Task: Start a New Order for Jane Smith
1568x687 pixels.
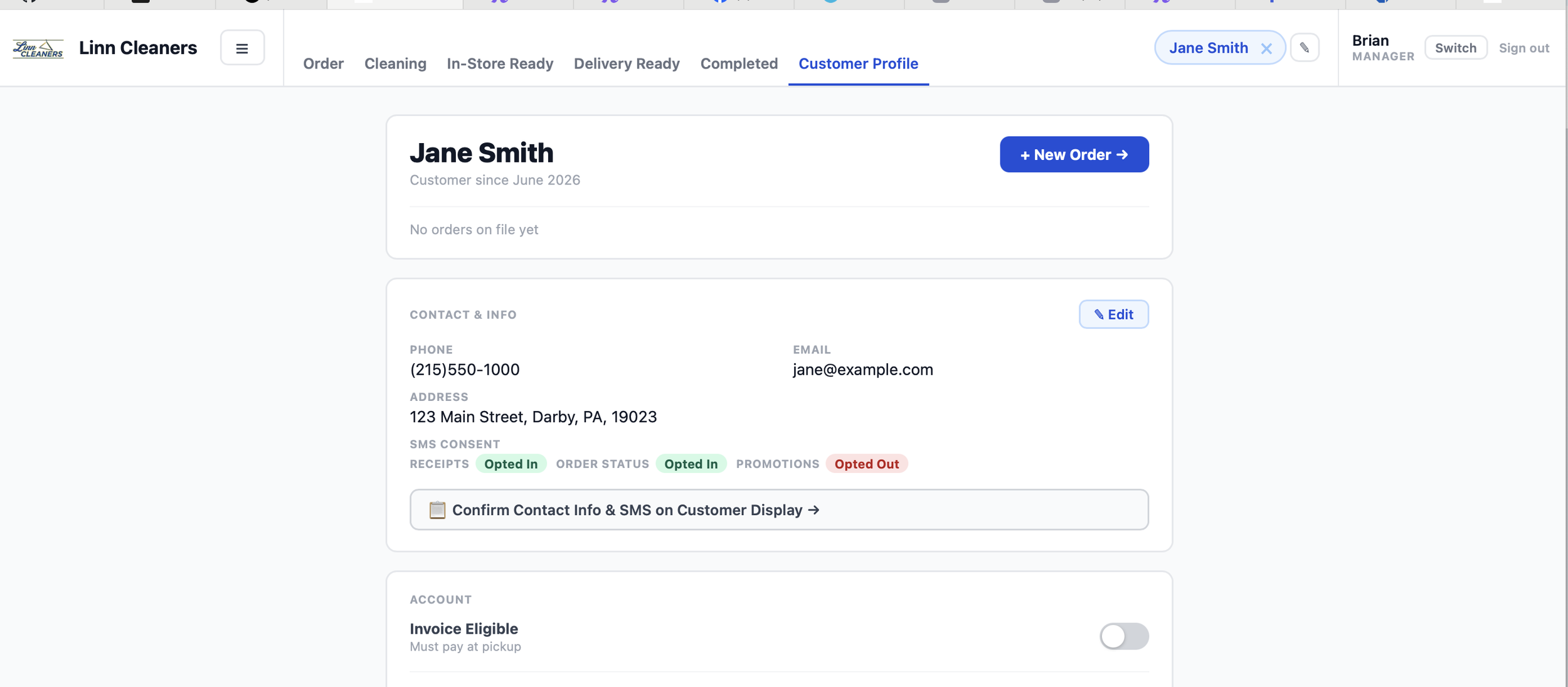Action: (1074, 154)
